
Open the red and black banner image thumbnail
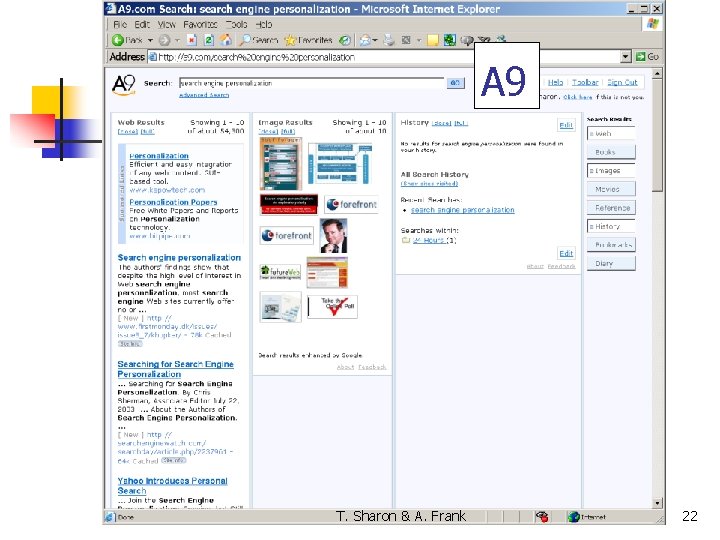[289, 204]
